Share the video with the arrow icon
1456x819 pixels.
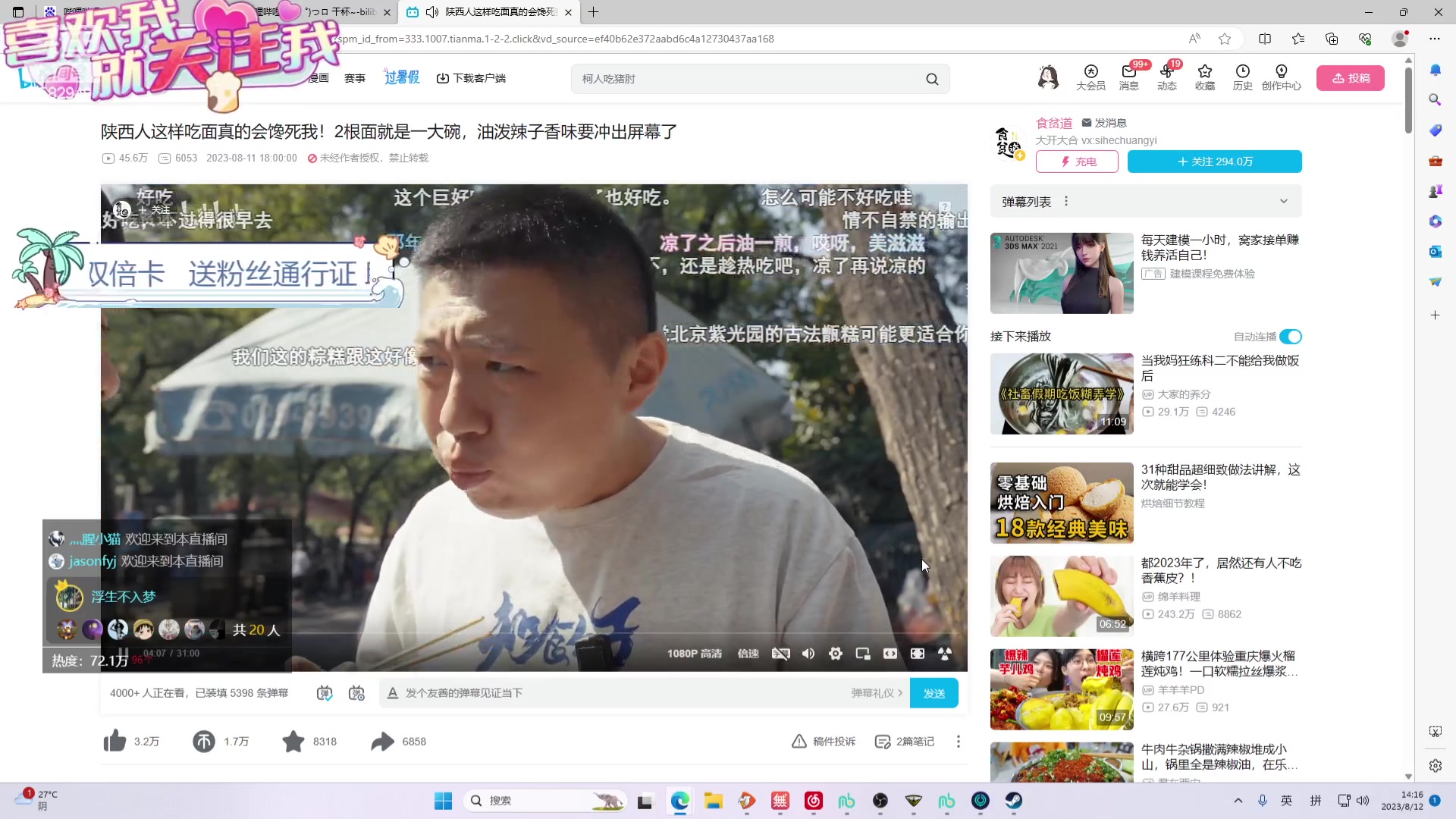click(383, 741)
